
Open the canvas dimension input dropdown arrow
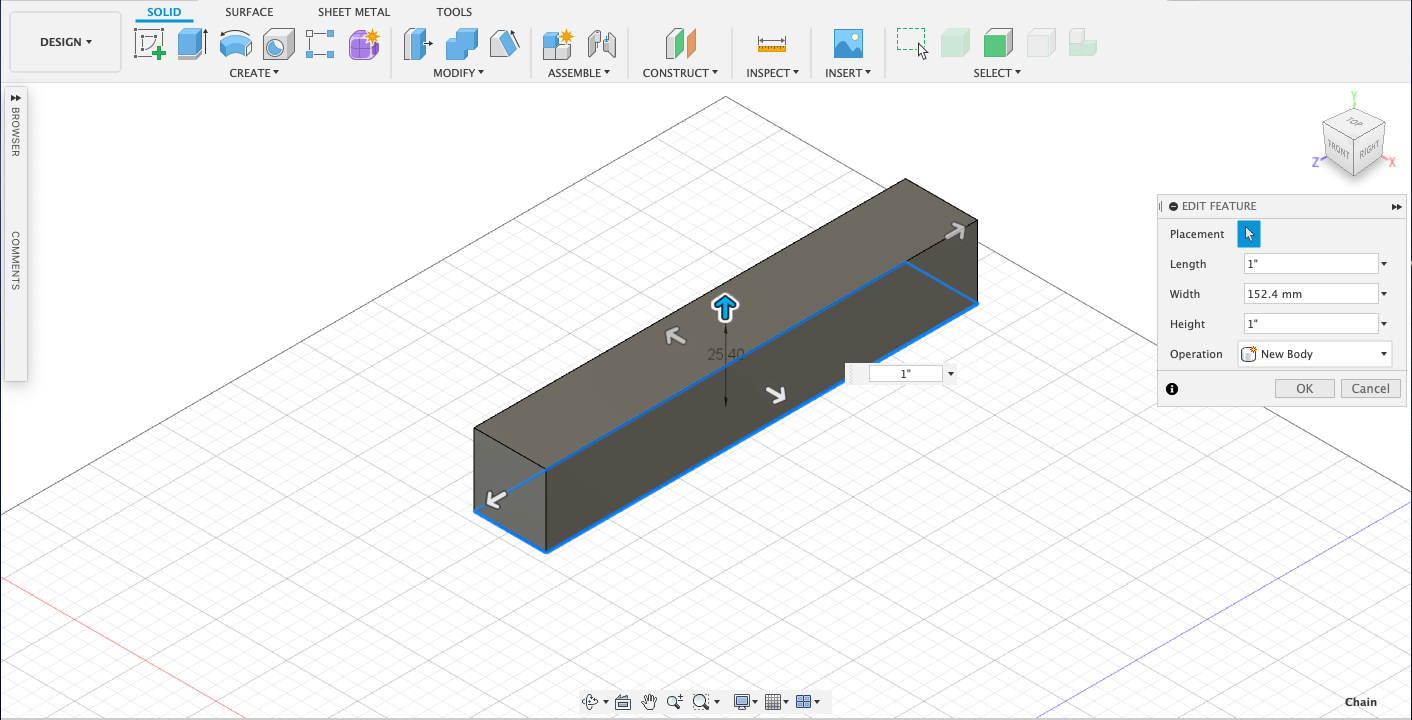tap(950, 374)
